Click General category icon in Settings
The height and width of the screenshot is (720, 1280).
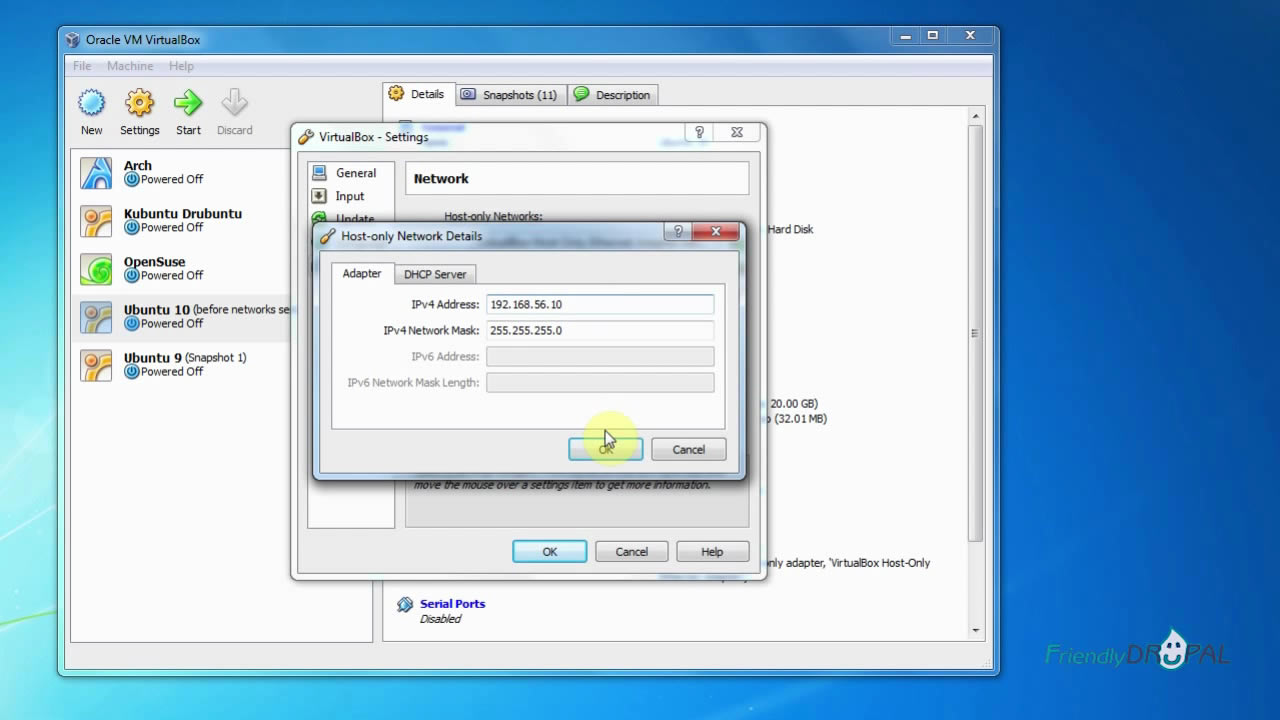[319, 173]
